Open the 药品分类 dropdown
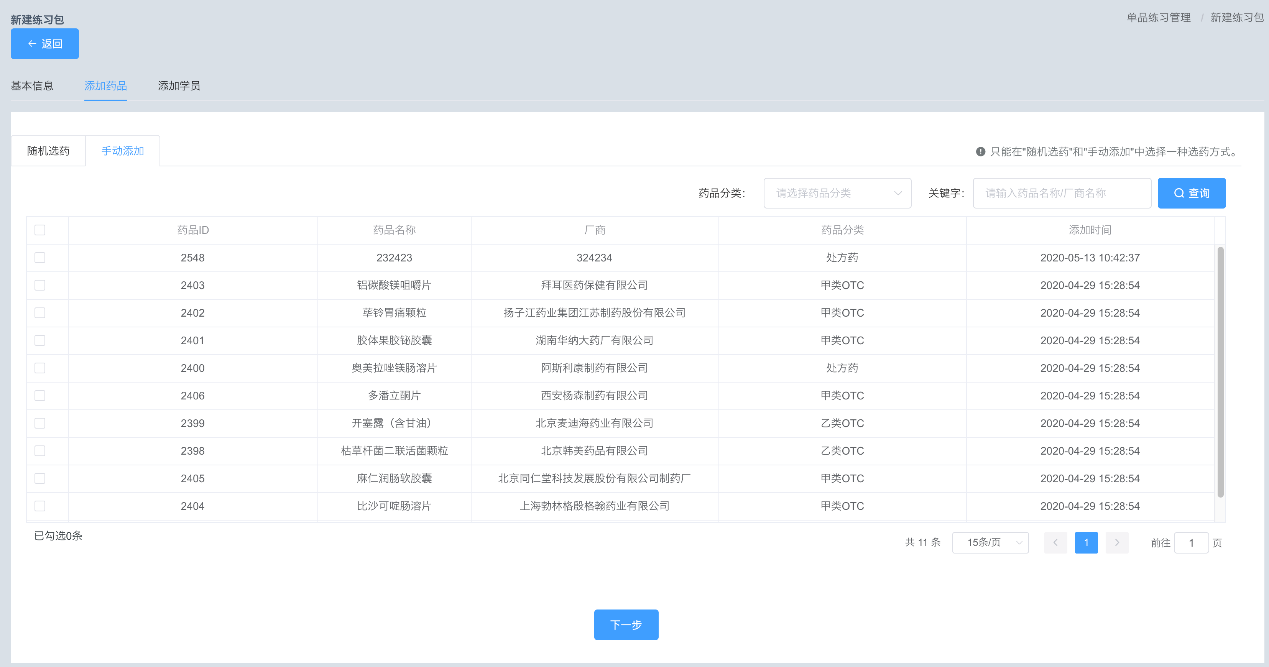Screen dimensions: 1269x667 pyautogui.click(x=838, y=193)
